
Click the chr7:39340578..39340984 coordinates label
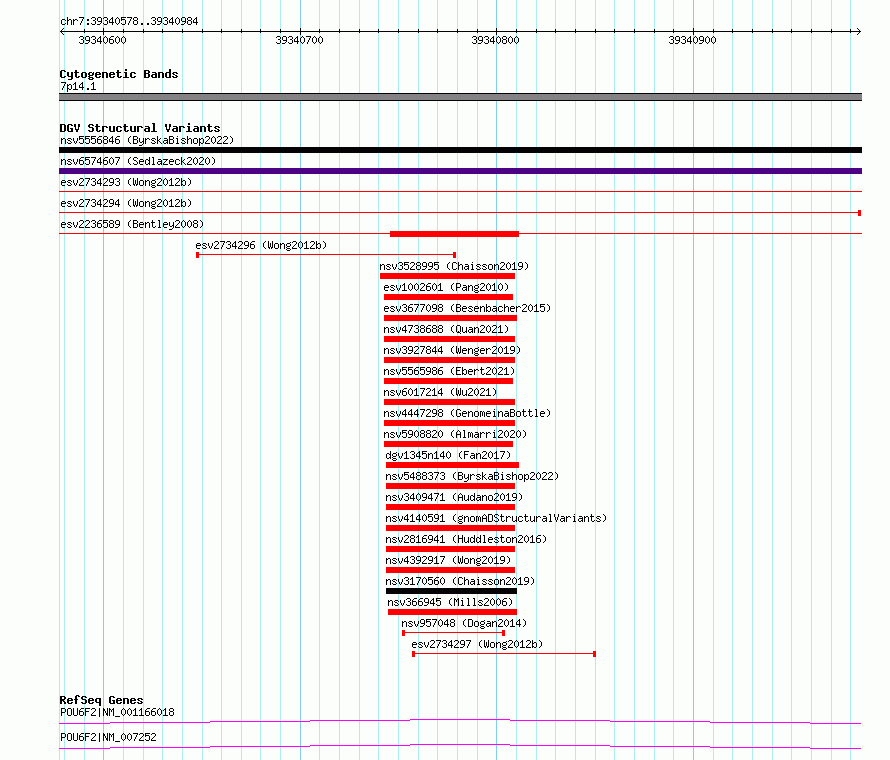pyautogui.click(x=129, y=21)
